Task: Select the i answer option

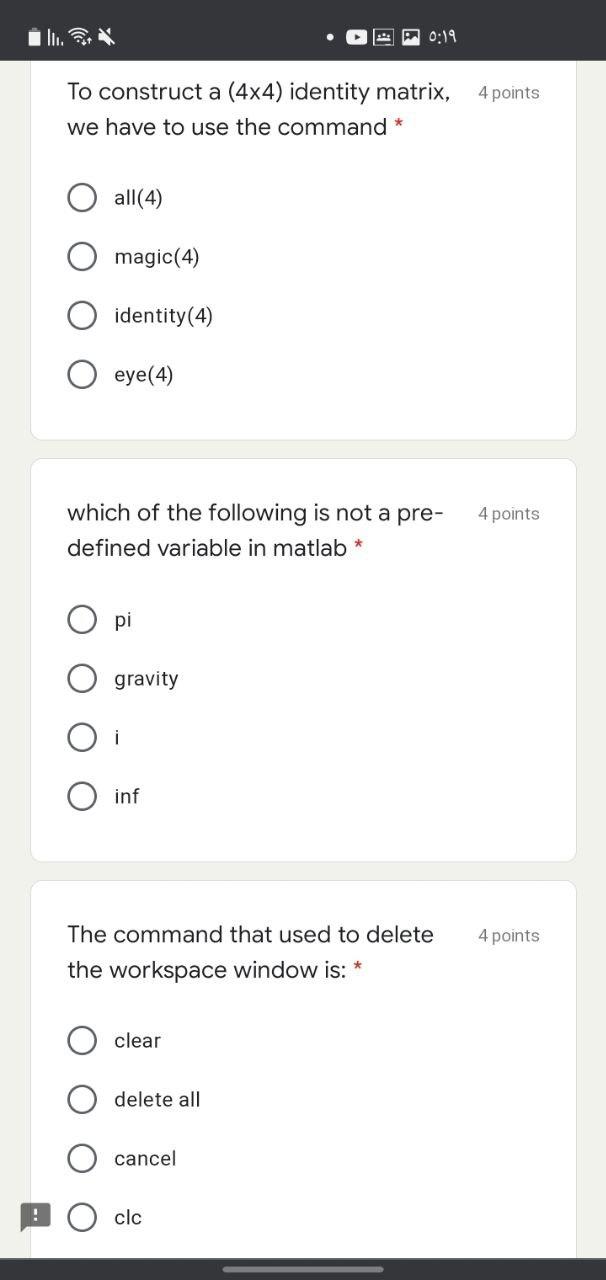Action: pyautogui.click(x=82, y=737)
